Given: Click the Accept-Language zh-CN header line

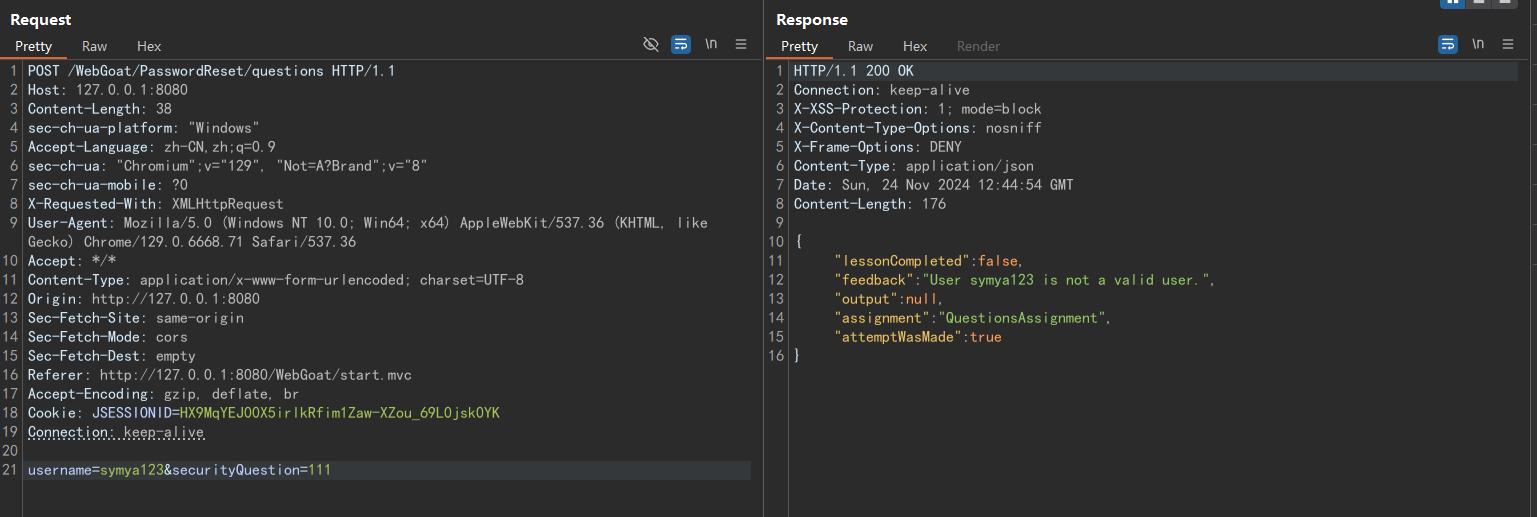Looking at the screenshot, I should point(151,147).
